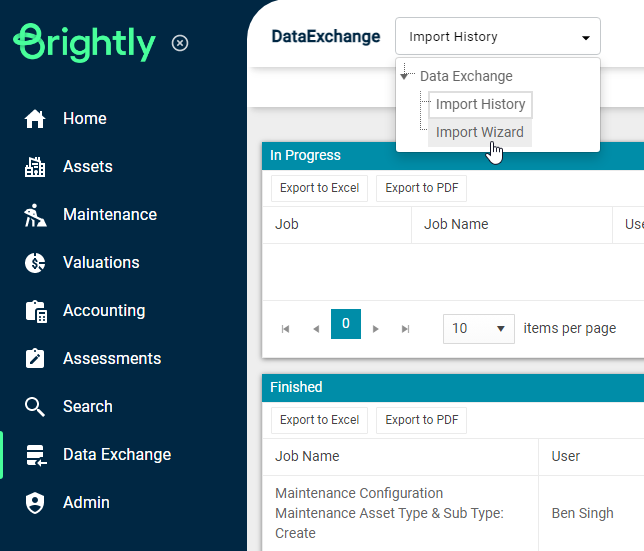Collapse the Data Exchange tree node
This screenshot has width=644, height=551.
[405, 76]
